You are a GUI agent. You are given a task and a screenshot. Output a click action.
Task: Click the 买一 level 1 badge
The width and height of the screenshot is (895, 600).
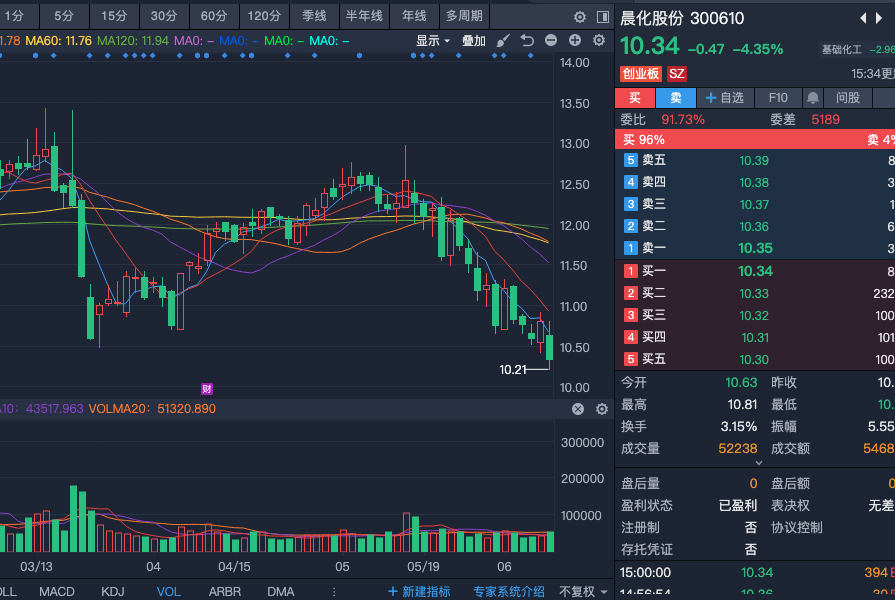(630, 271)
